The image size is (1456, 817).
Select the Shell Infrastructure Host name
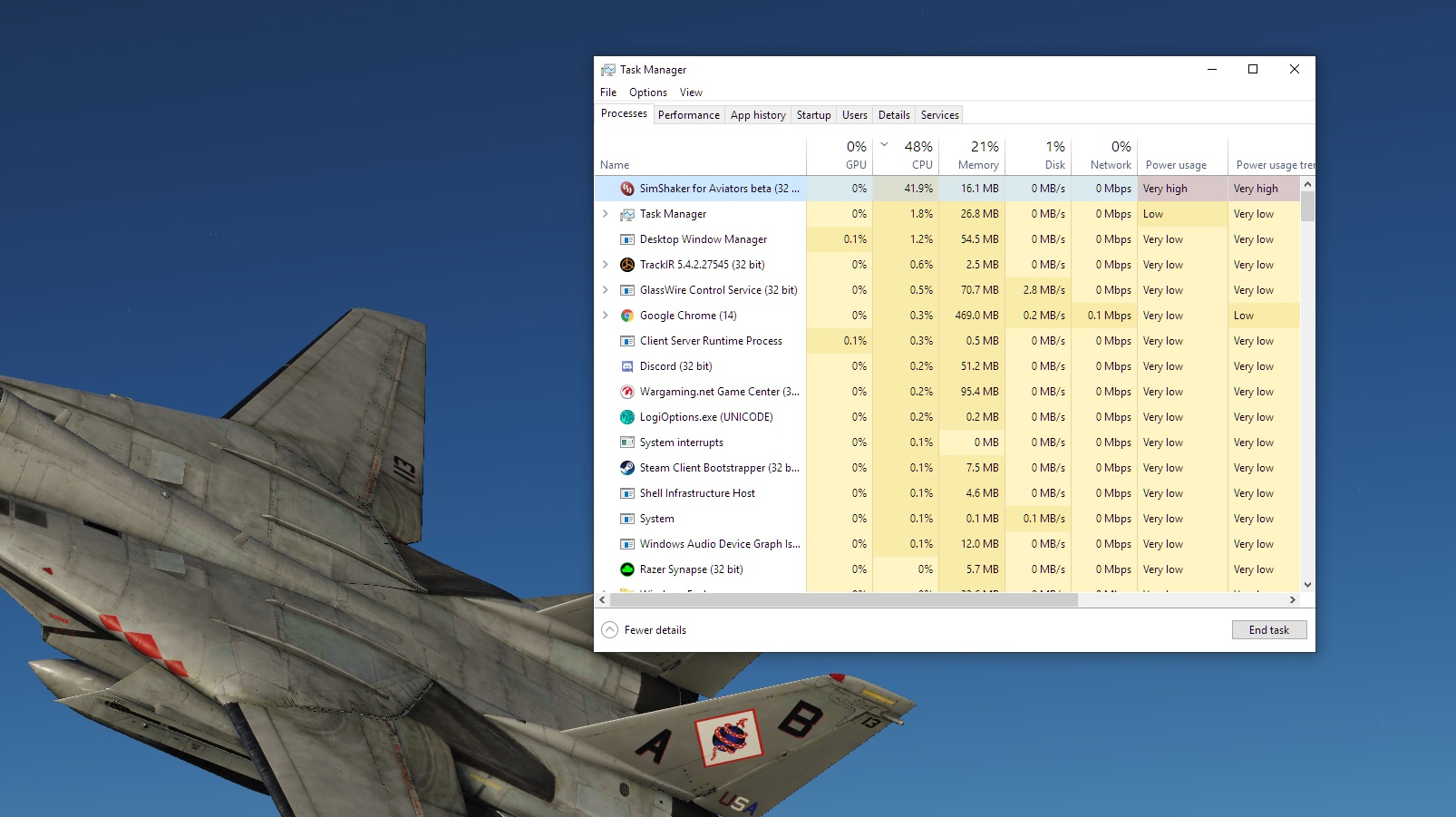tap(697, 493)
